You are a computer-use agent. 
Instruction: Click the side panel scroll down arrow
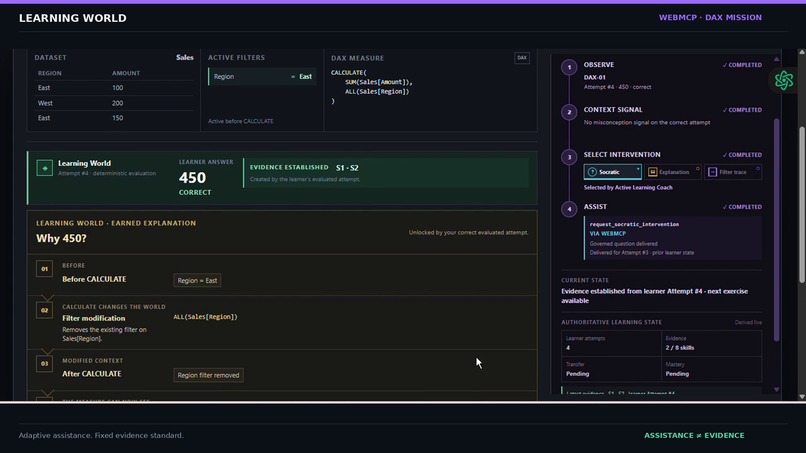coord(776,390)
